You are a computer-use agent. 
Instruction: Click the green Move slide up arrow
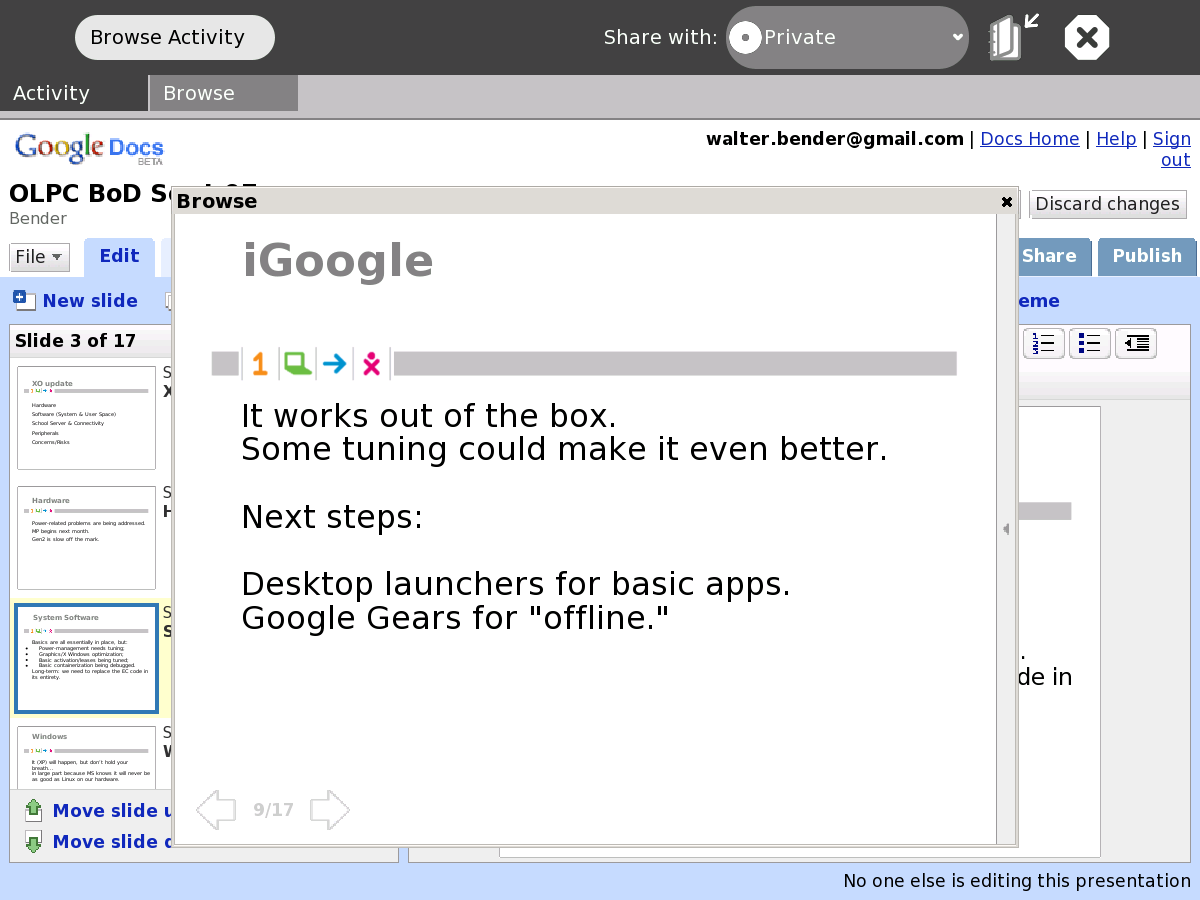[33, 810]
